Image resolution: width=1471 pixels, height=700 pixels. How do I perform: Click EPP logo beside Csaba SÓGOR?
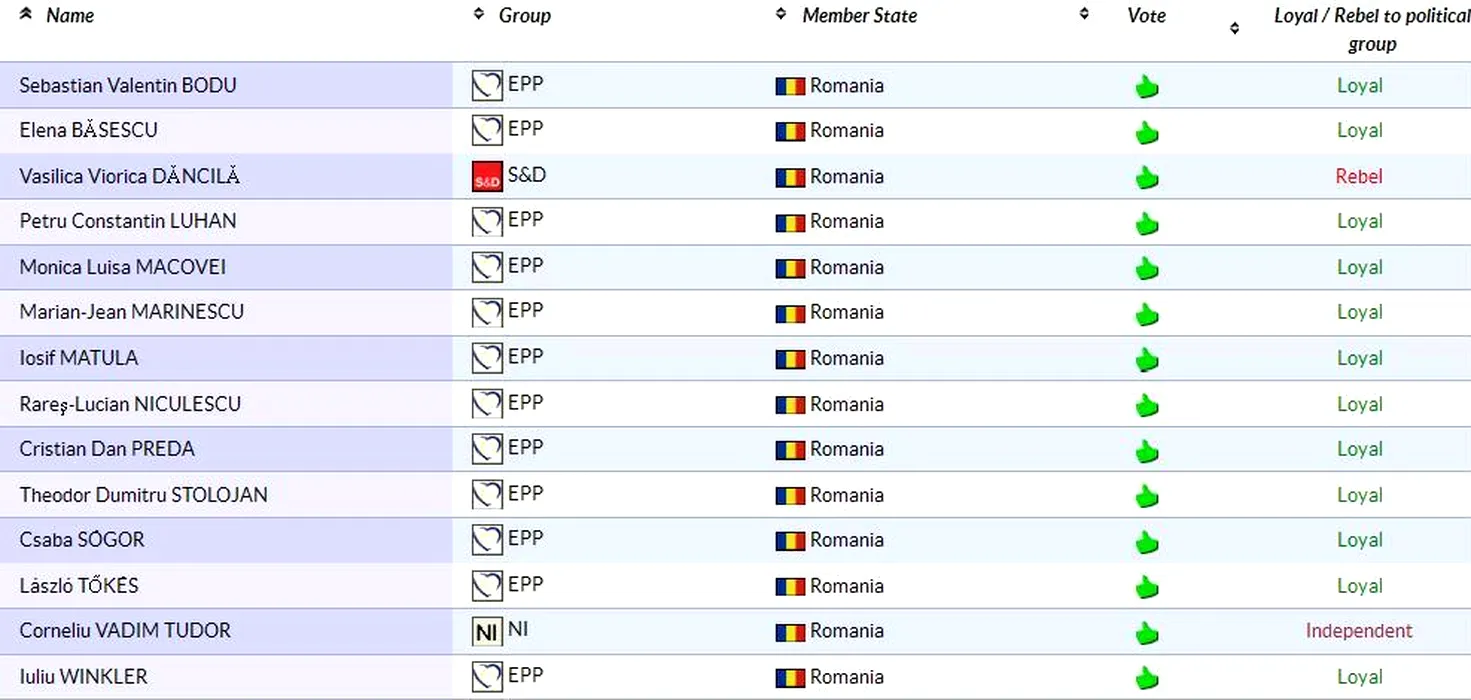pyautogui.click(x=487, y=540)
